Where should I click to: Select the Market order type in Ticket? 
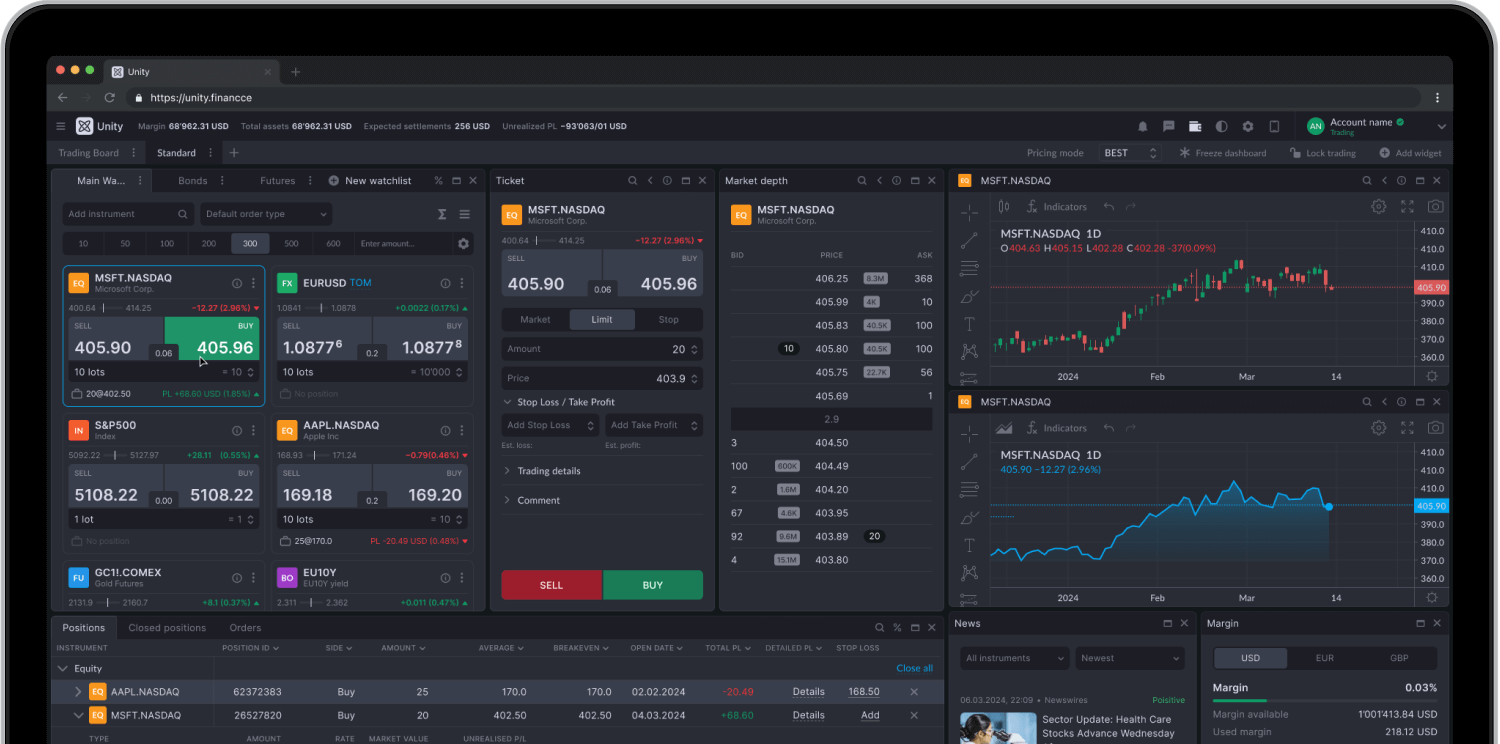535,320
